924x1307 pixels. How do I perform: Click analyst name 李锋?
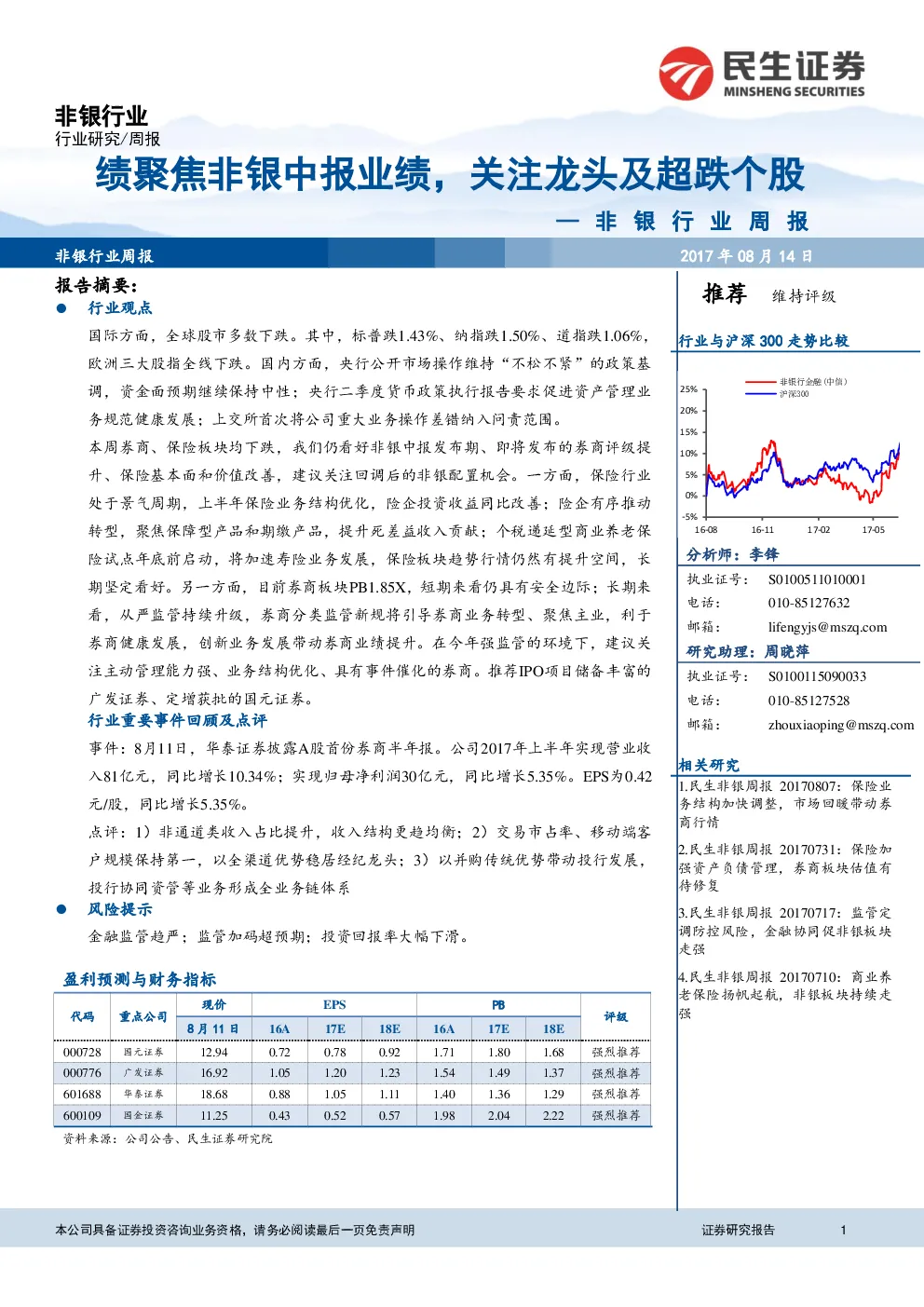(x=764, y=554)
